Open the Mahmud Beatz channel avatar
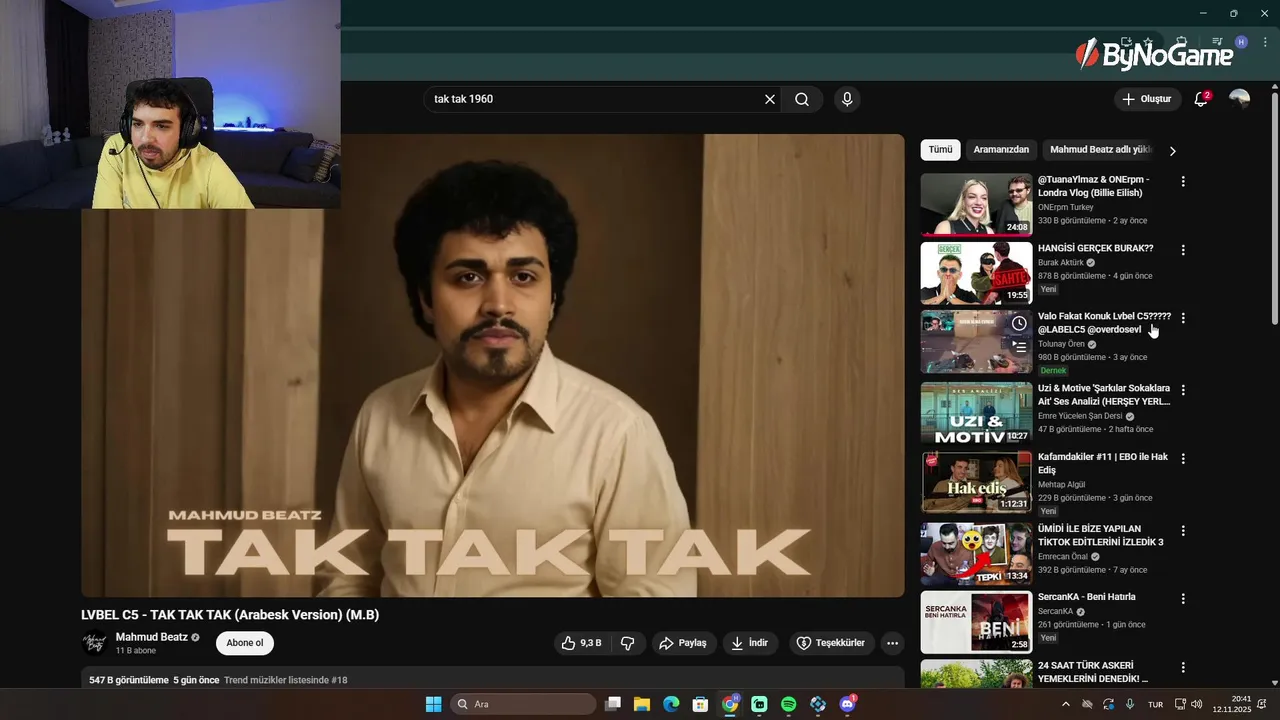Image resolution: width=1280 pixels, height=720 pixels. point(95,643)
